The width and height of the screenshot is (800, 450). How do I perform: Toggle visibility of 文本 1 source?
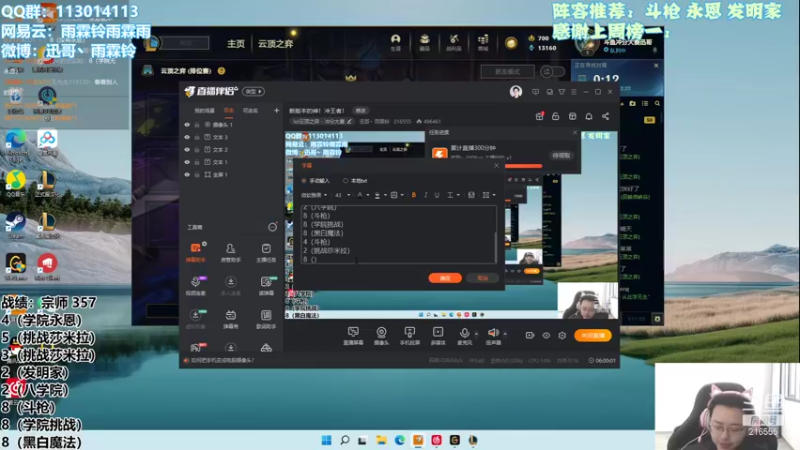click(x=187, y=162)
